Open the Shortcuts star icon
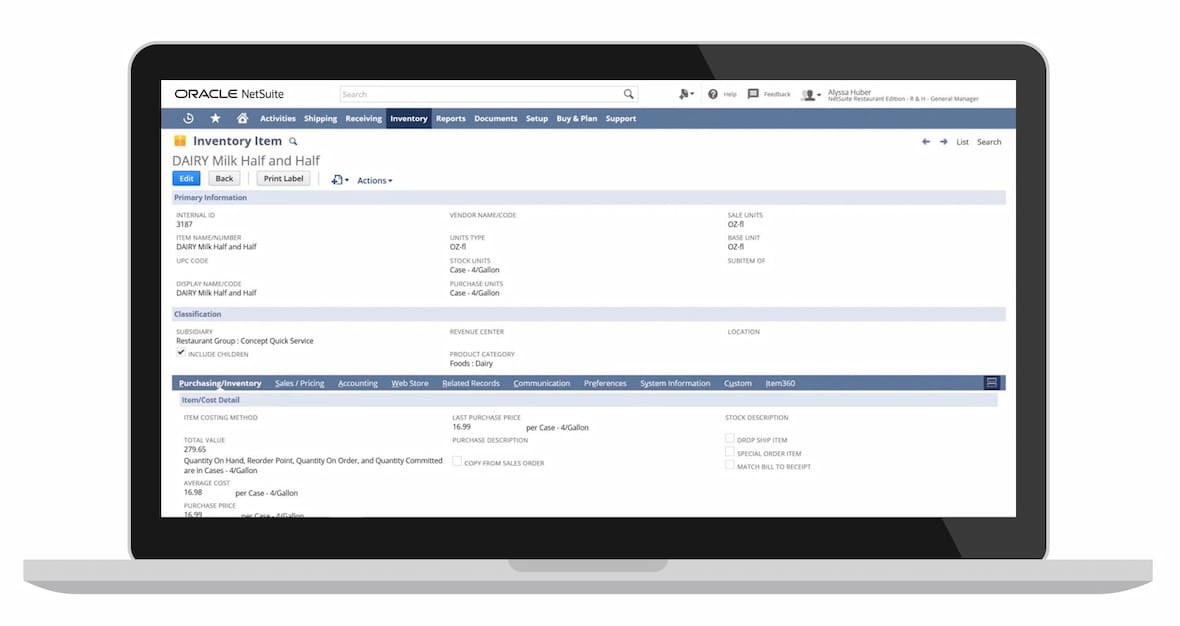The width and height of the screenshot is (1180, 626). (x=215, y=118)
